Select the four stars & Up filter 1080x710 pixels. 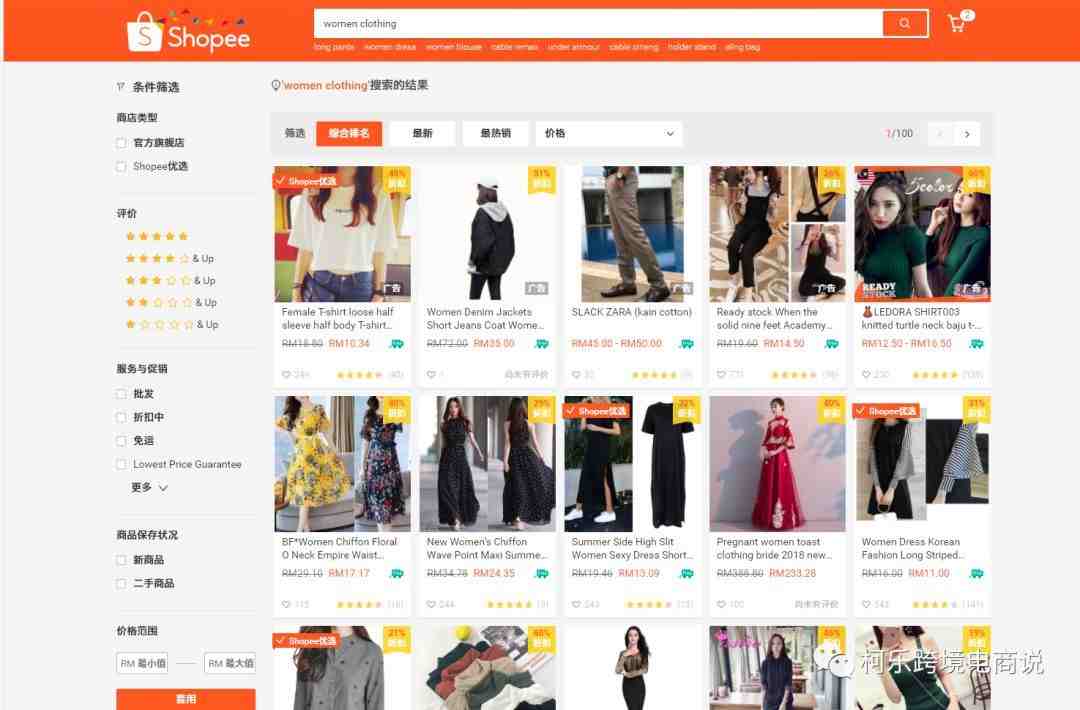coord(169,258)
